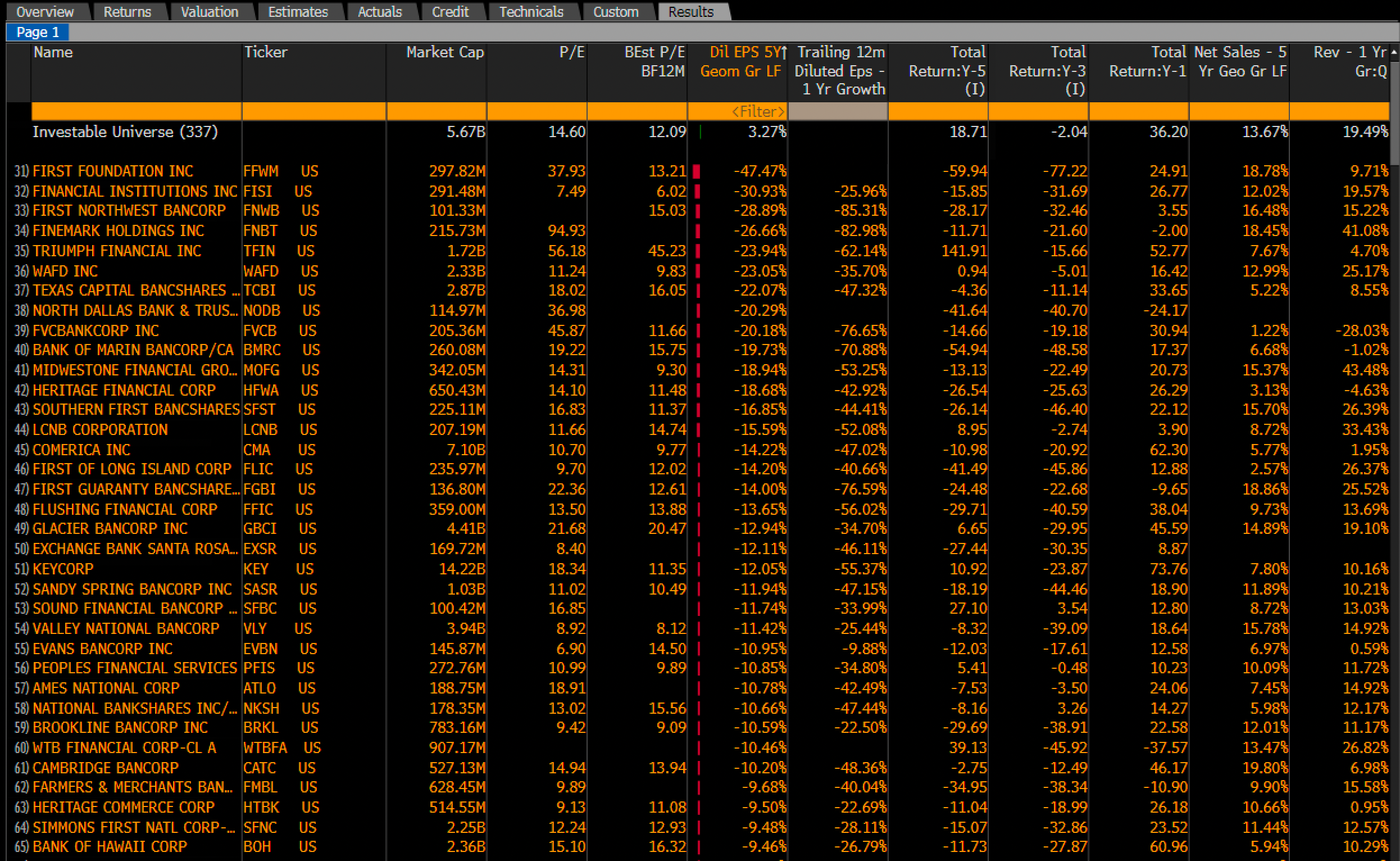Image resolution: width=1400 pixels, height=861 pixels.
Task: Select FIRST OF LONG ISLAND CORP
Action: point(132,469)
